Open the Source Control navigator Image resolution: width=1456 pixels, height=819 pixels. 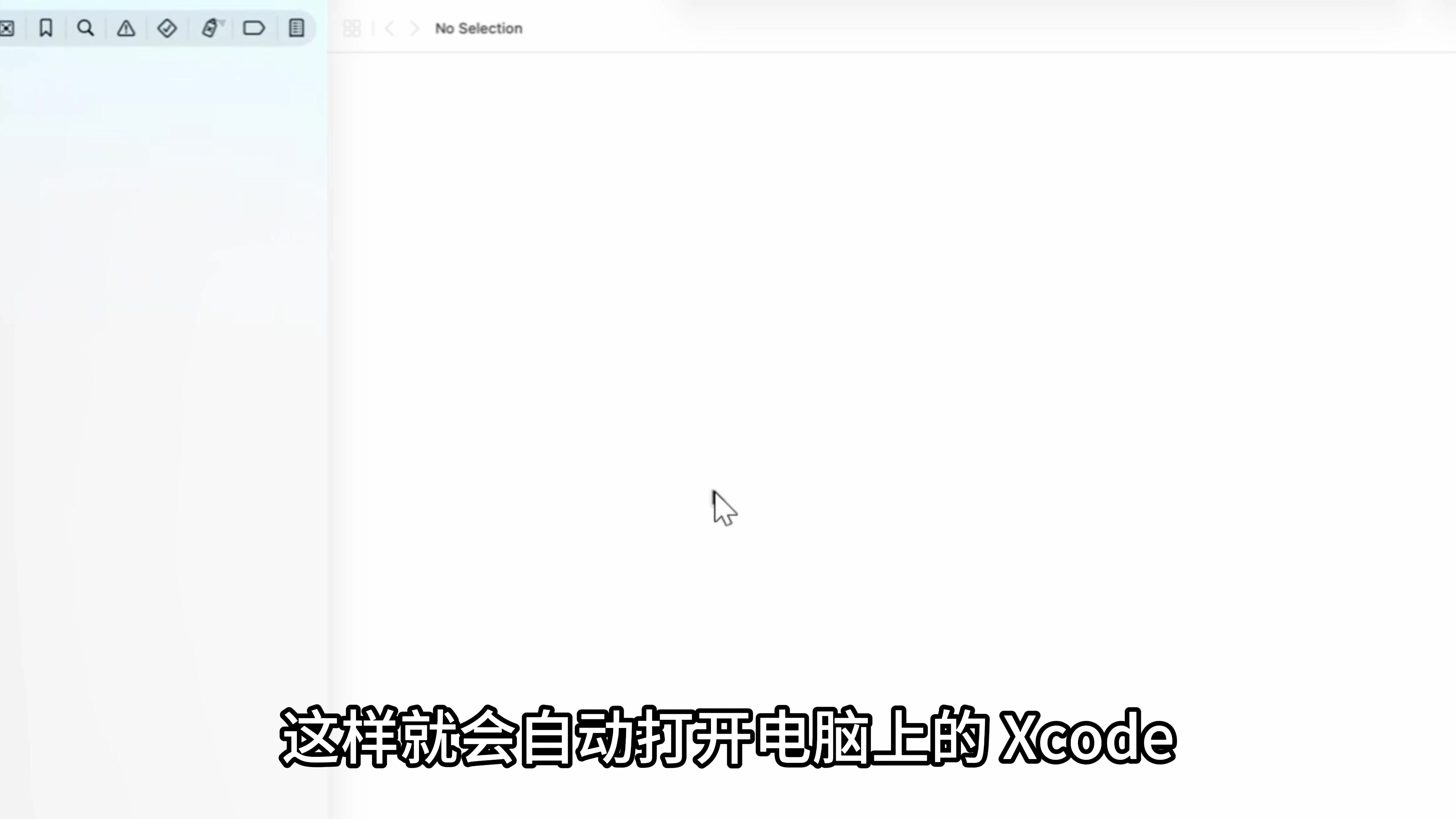(x=7, y=28)
